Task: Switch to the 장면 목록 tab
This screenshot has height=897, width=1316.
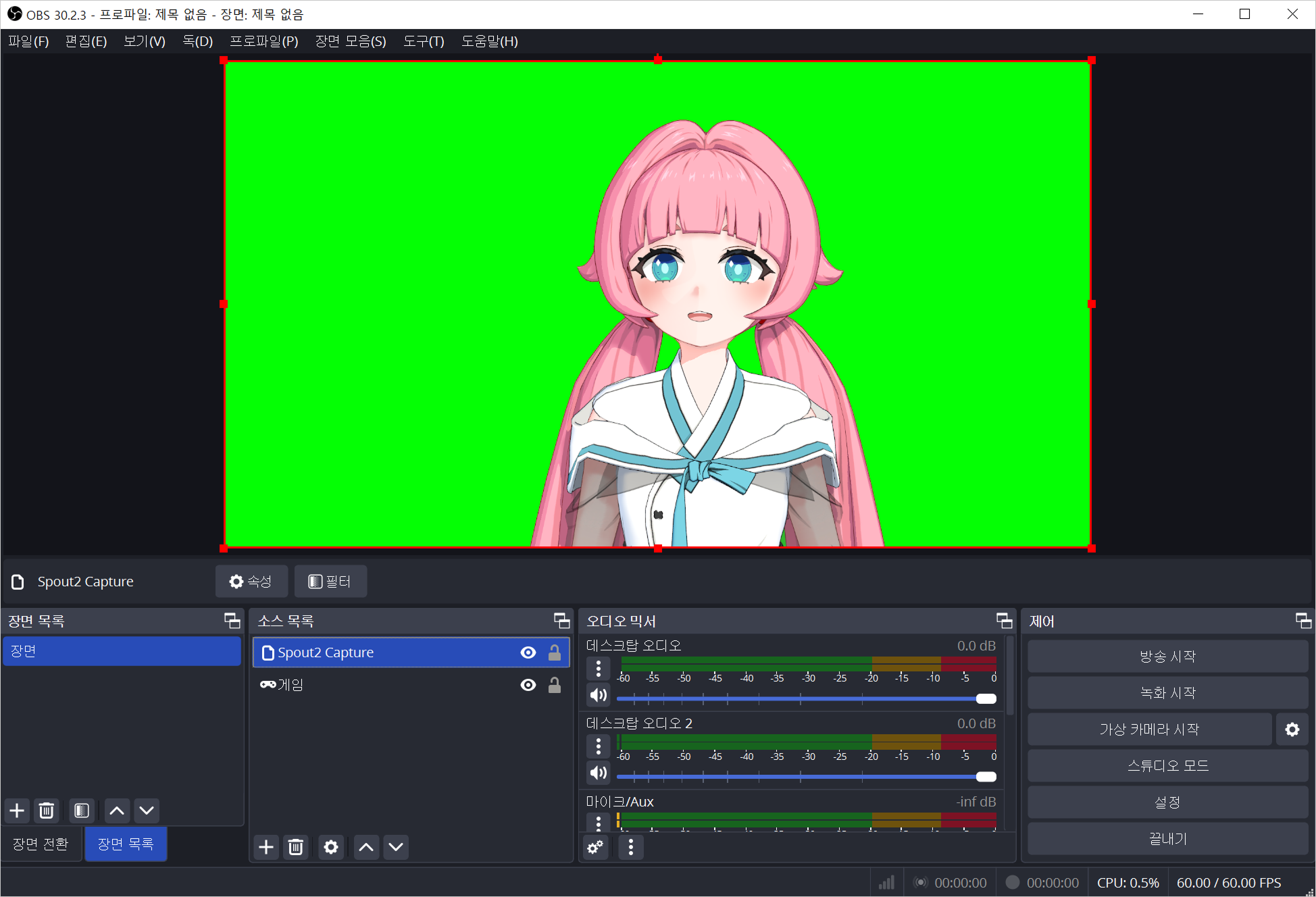Action: (x=126, y=844)
